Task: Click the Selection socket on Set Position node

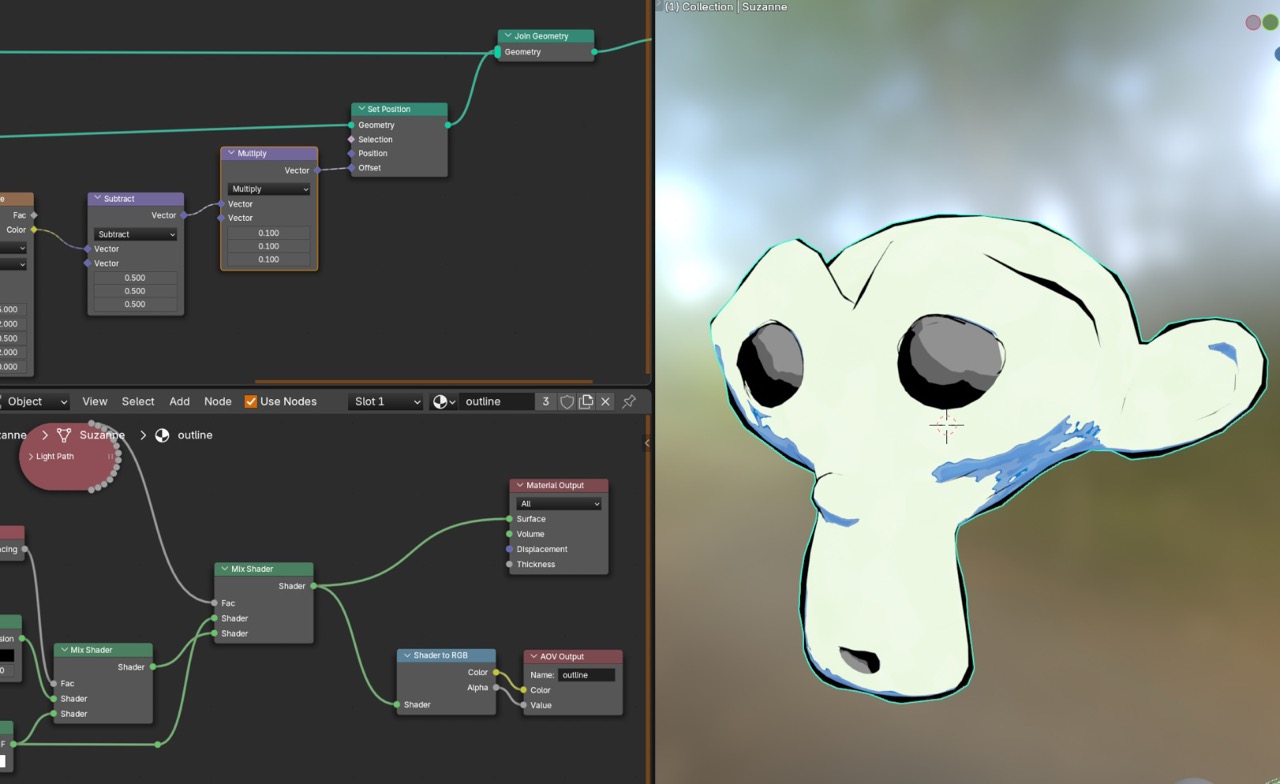Action: [x=351, y=139]
